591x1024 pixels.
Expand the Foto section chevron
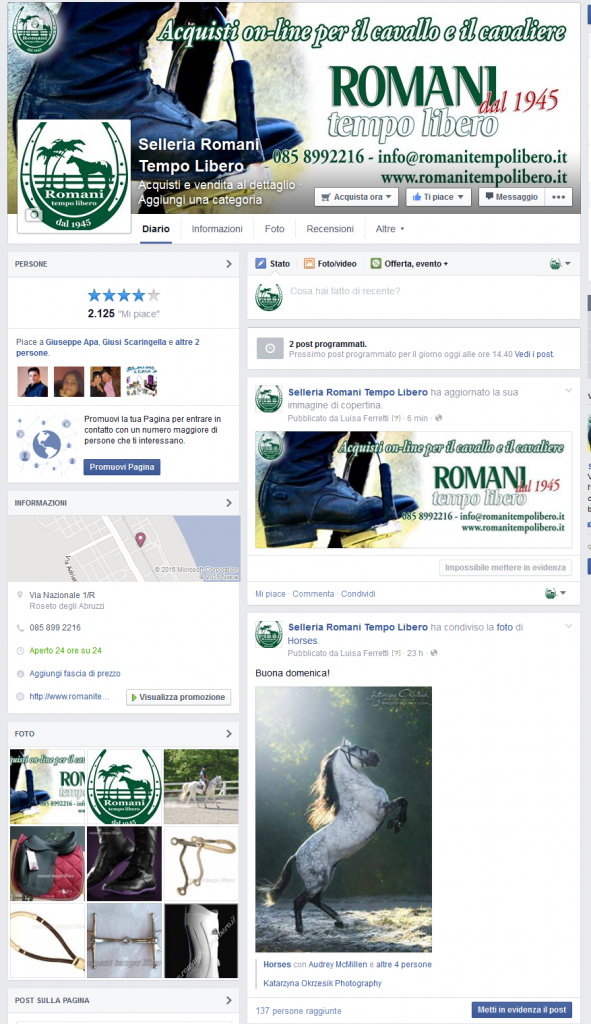click(x=229, y=733)
